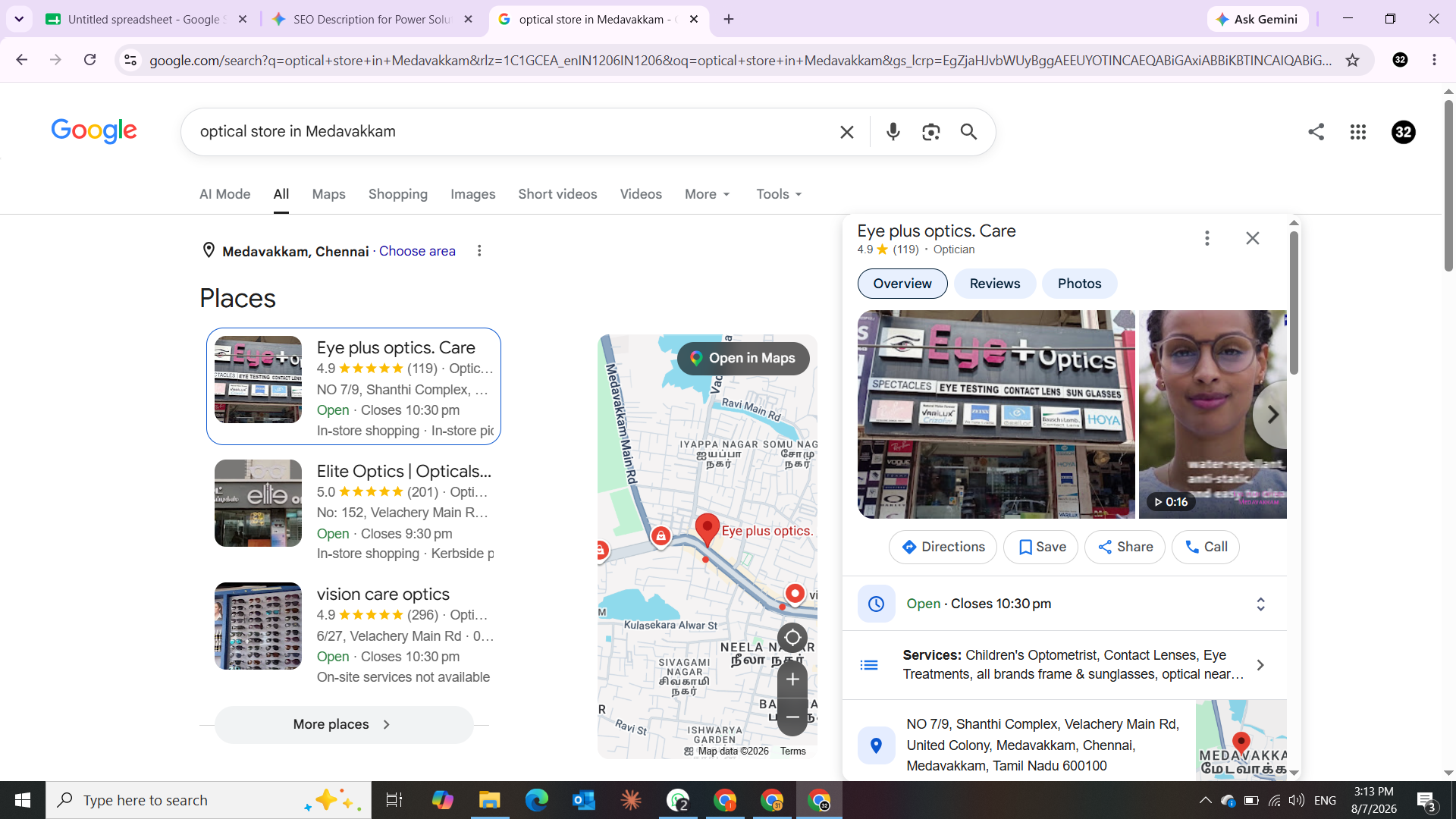Select the Photos tab in the panel
This screenshot has height=819, width=1456.
coord(1079,284)
